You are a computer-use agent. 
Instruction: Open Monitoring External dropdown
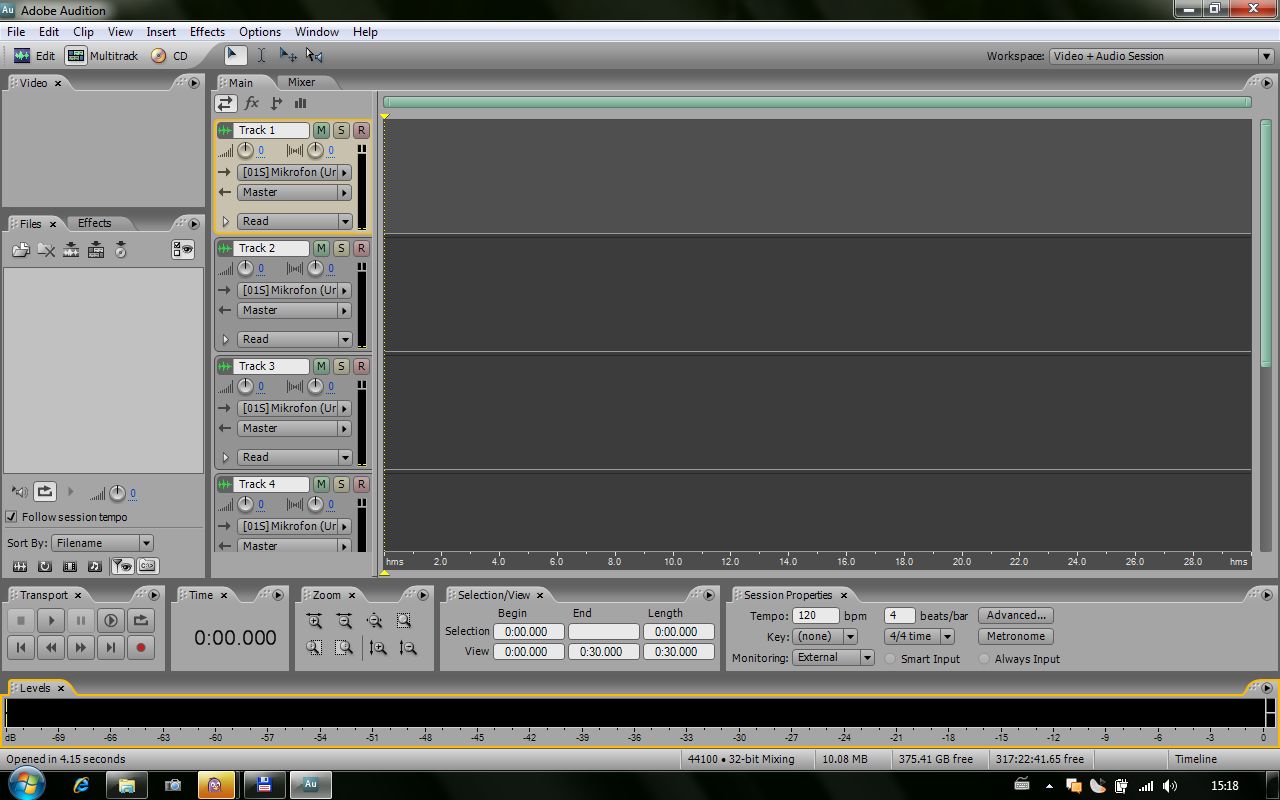[834, 657]
